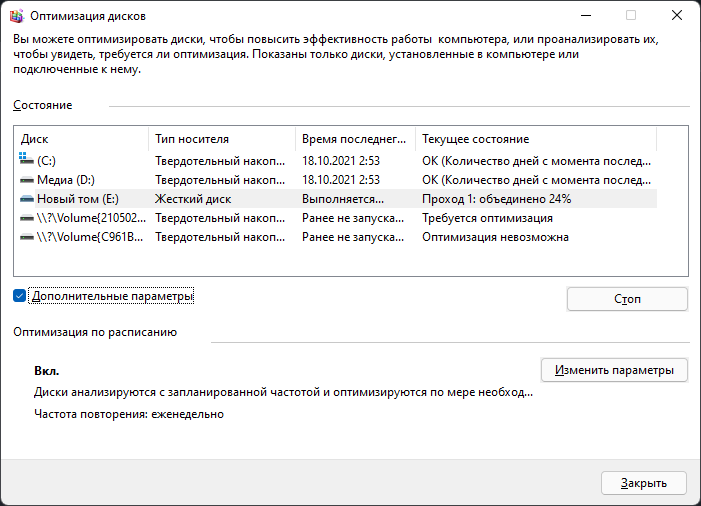
Task: Click Ранее не запуска... in Volume{210502 row
Action: click(353, 218)
